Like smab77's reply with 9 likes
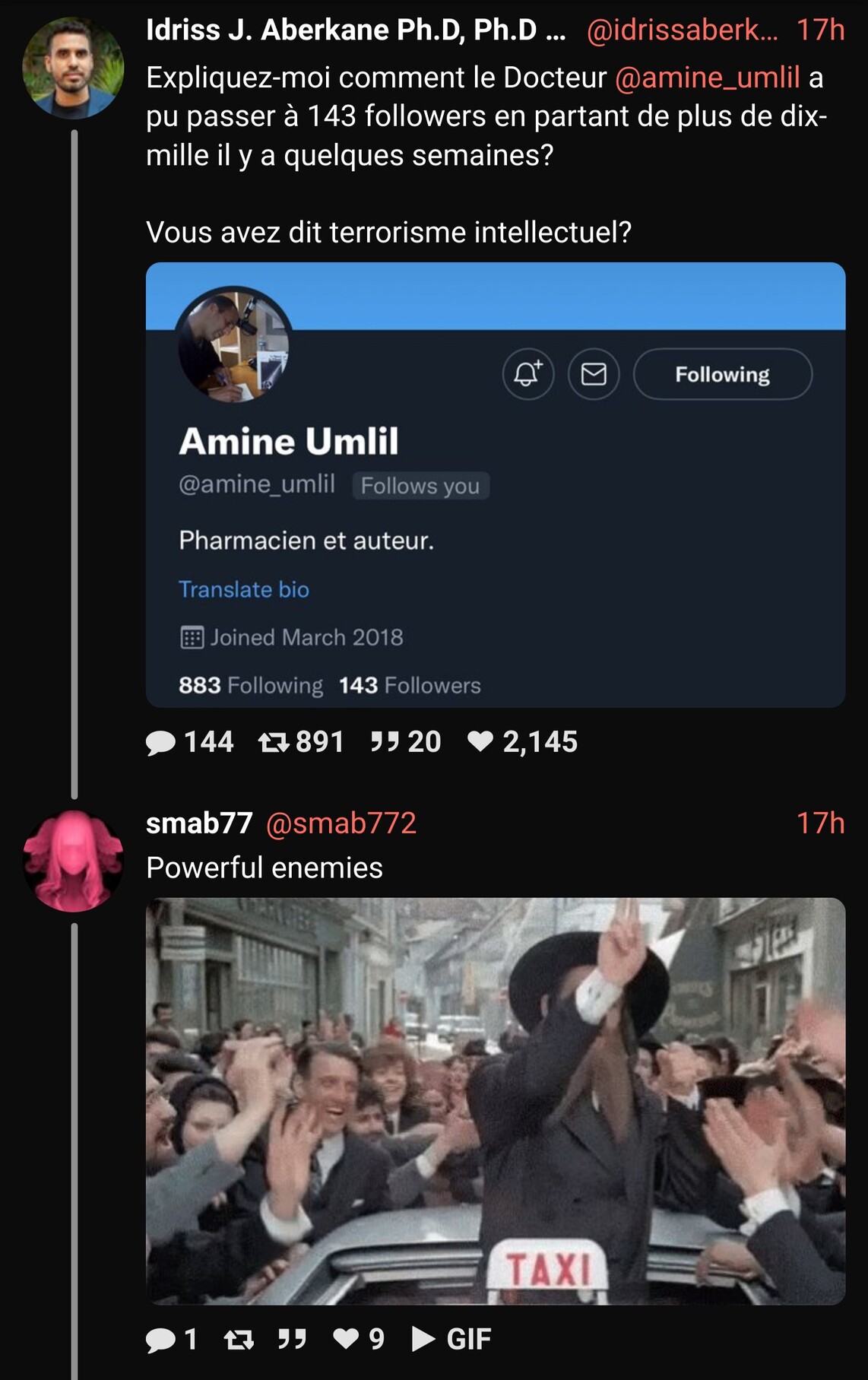The image size is (868, 1380). click(x=347, y=1339)
